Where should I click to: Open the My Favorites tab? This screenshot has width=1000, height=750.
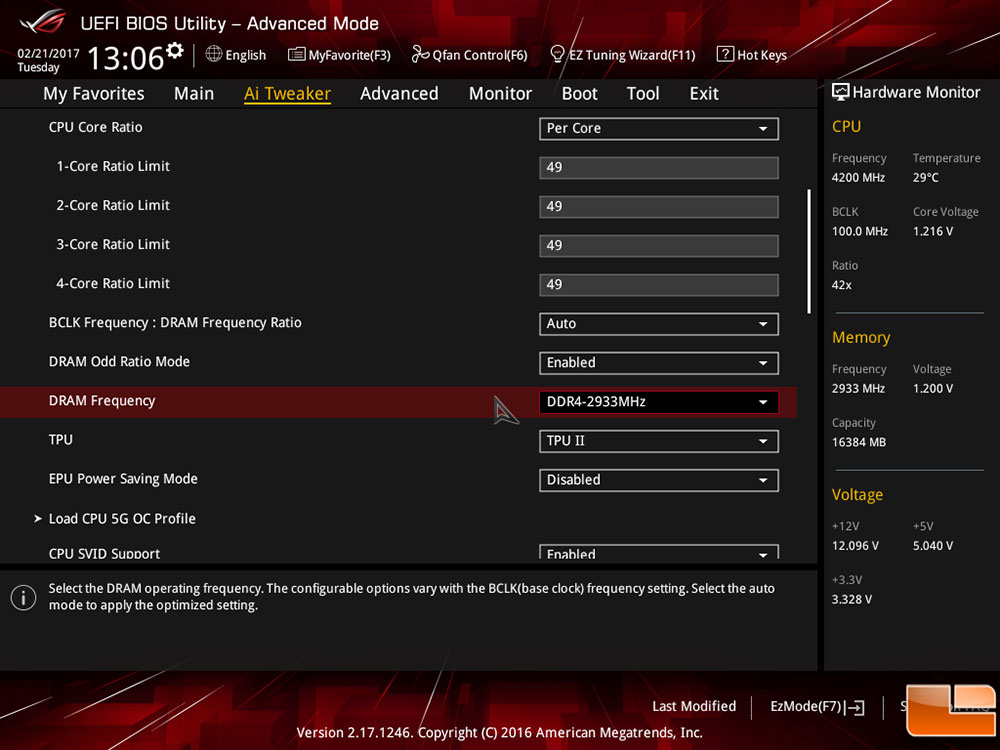click(94, 94)
